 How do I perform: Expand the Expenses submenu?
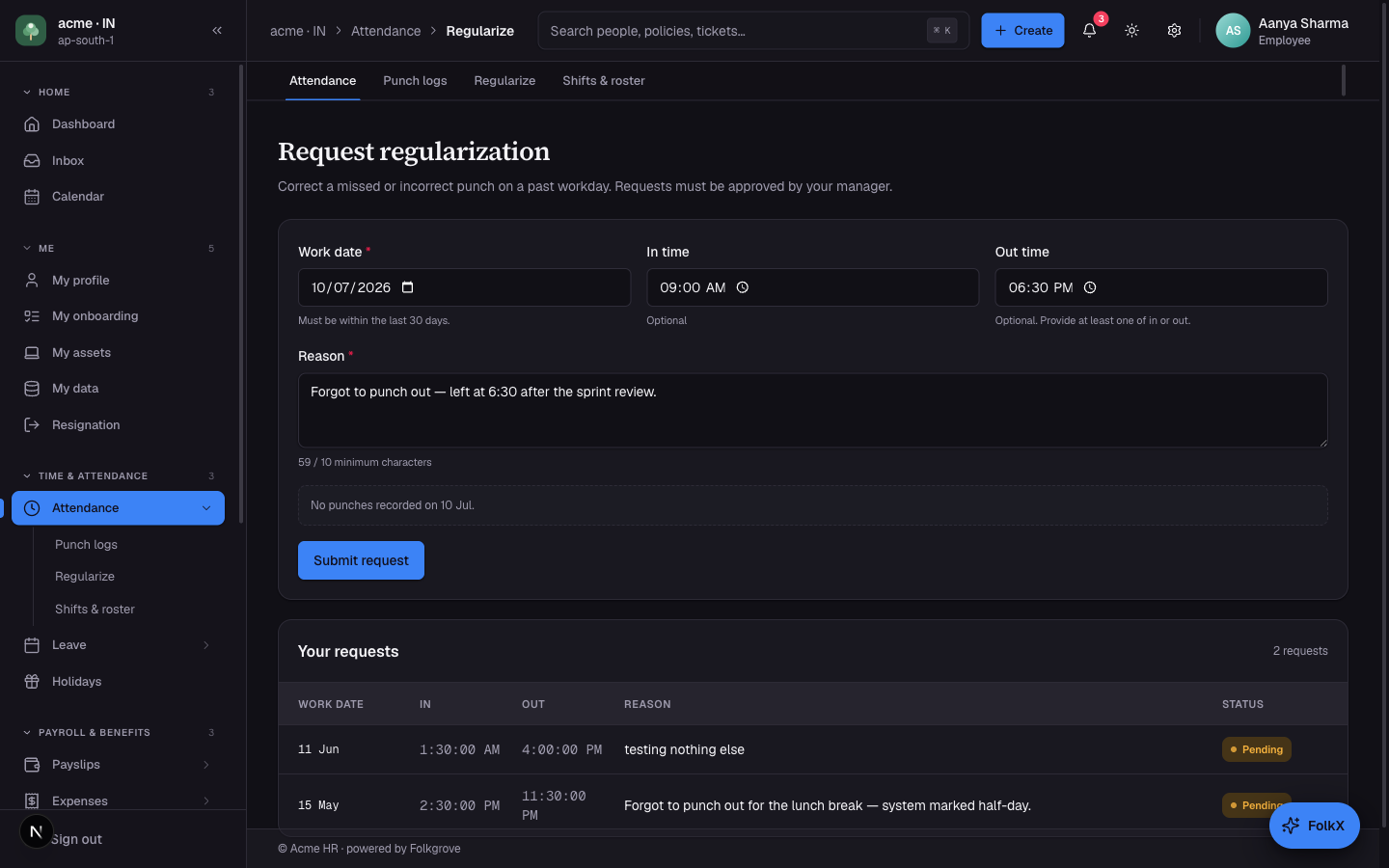click(x=206, y=801)
